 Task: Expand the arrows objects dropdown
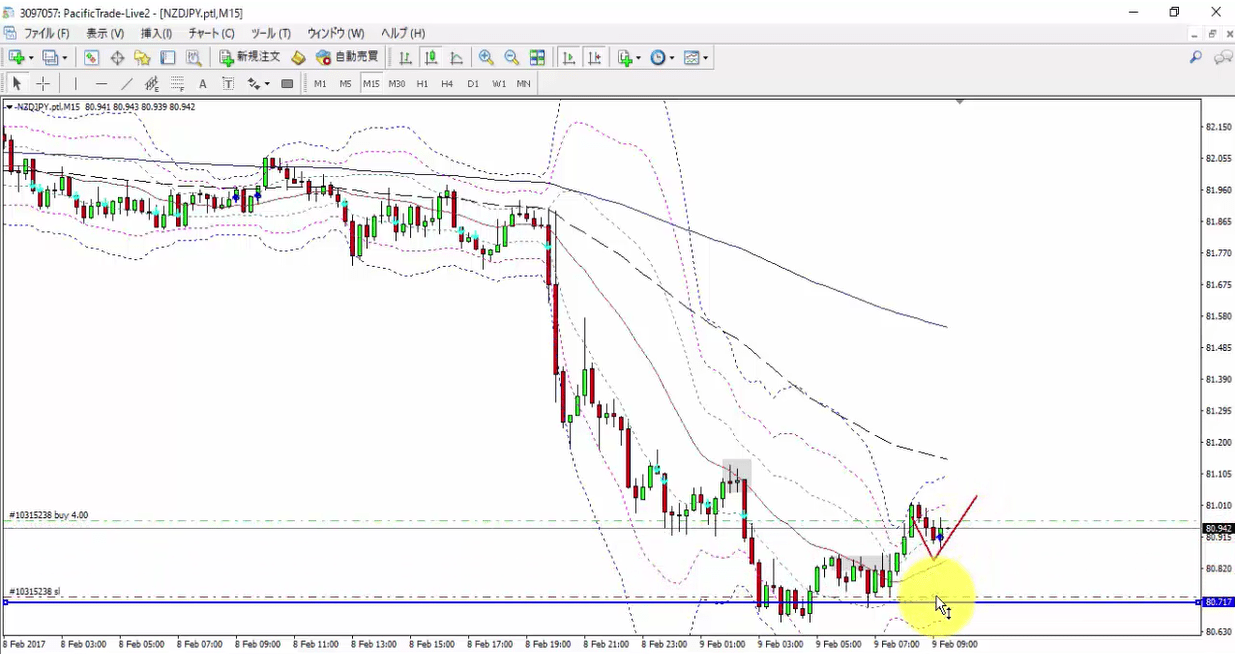coord(268,83)
